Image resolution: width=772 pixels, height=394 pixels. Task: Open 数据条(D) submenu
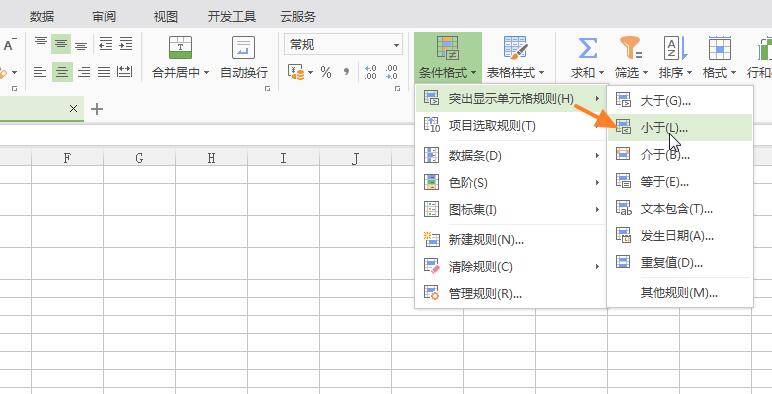(x=511, y=156)
